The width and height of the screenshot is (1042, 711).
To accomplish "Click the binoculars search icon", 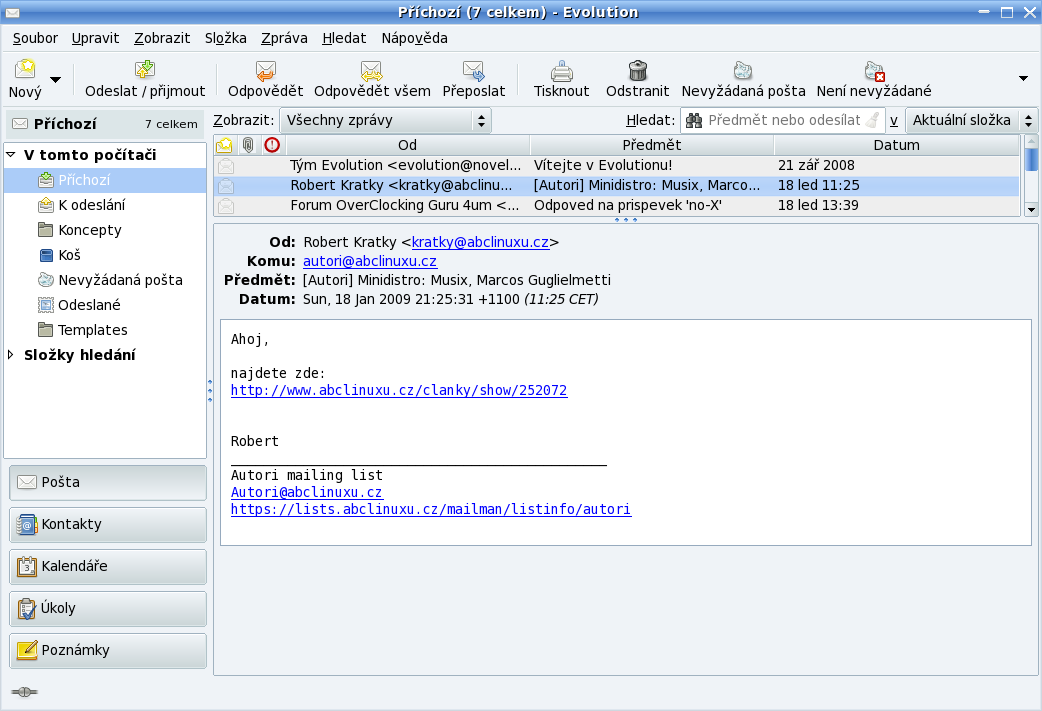I will 694,120.
